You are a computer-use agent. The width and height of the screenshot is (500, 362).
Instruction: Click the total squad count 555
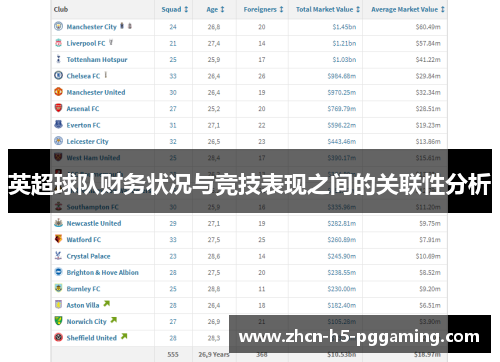coord(173,355)
